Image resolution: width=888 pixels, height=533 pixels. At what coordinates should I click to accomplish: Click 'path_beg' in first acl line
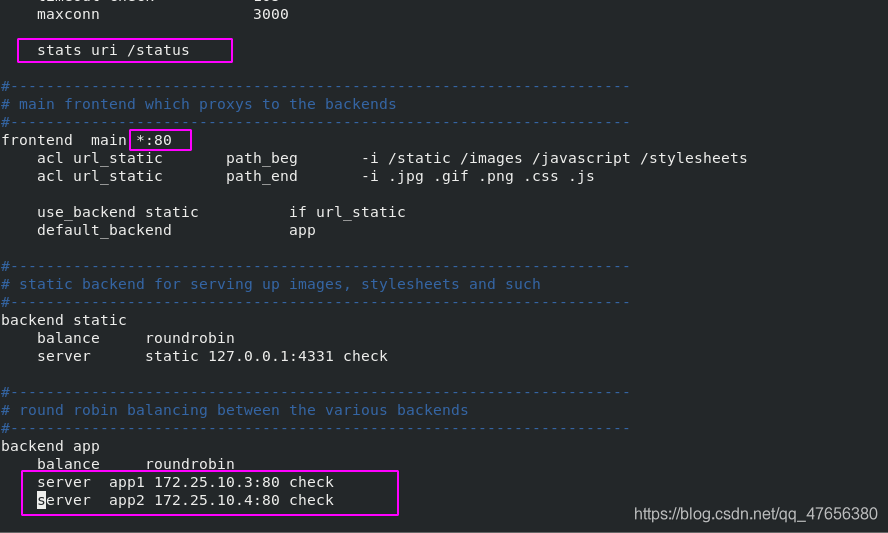262,159
